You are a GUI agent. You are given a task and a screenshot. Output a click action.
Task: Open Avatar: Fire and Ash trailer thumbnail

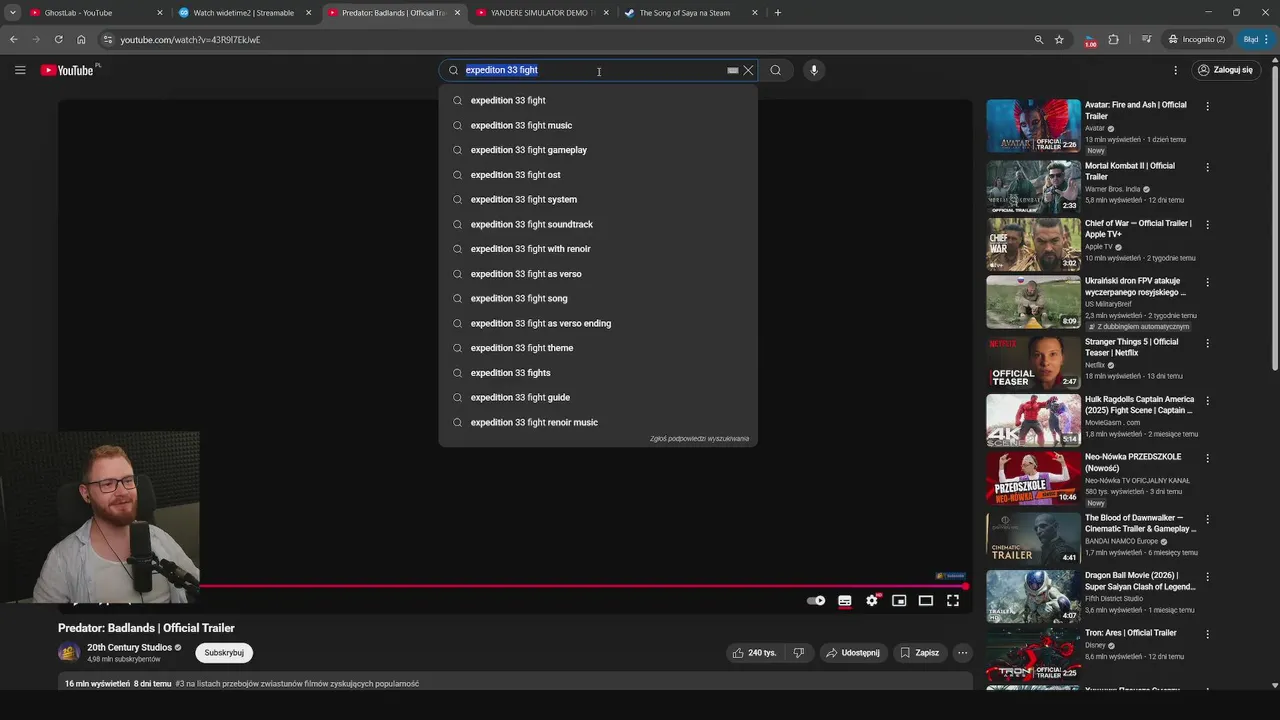click(x=1033, y=126)
